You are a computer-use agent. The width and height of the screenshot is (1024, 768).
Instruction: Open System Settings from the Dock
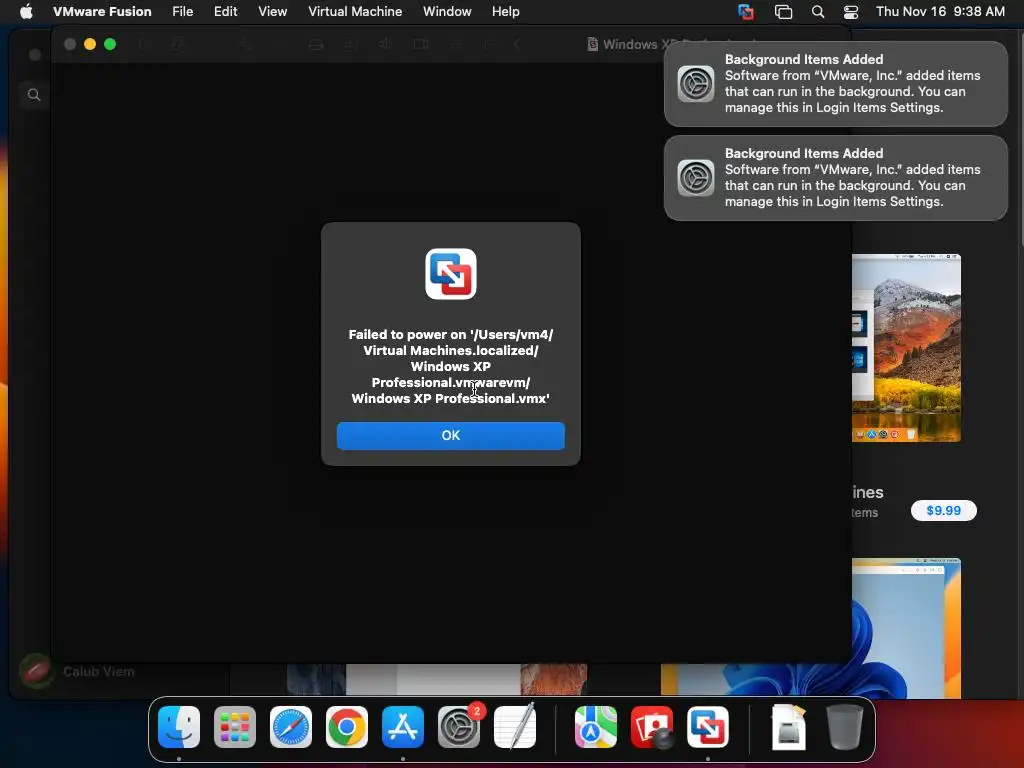[458, 726]
